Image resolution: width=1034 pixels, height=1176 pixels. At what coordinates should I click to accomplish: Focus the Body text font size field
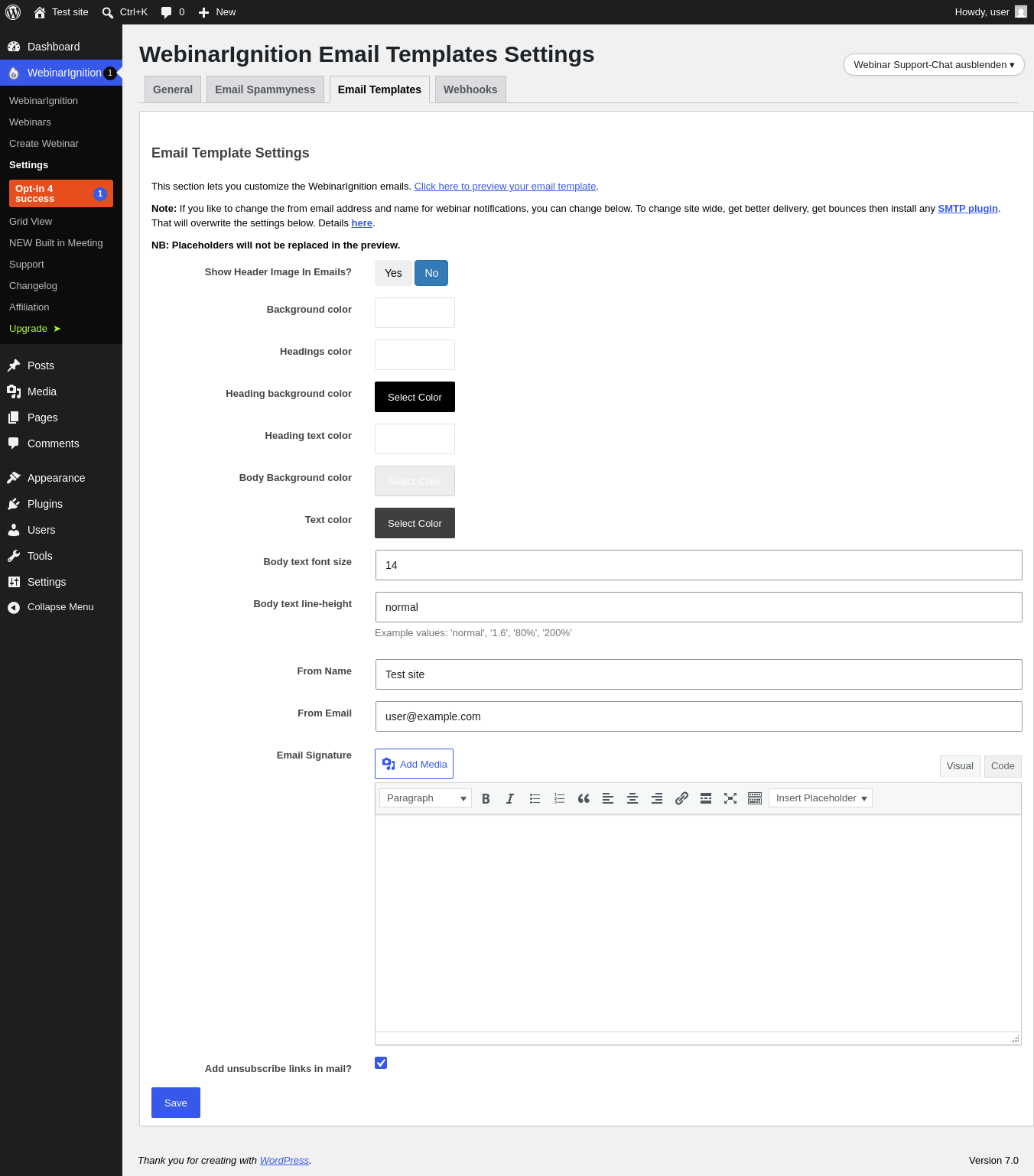(699, 565)
